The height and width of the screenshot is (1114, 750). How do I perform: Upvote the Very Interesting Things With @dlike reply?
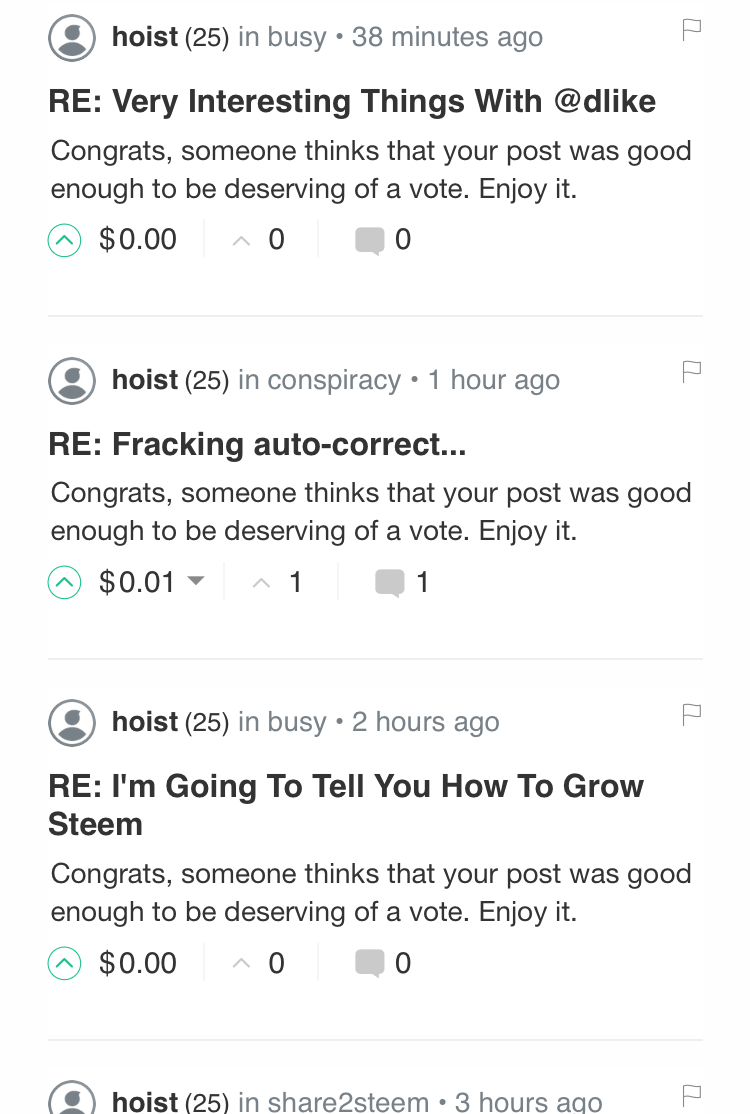pos(65,240)
